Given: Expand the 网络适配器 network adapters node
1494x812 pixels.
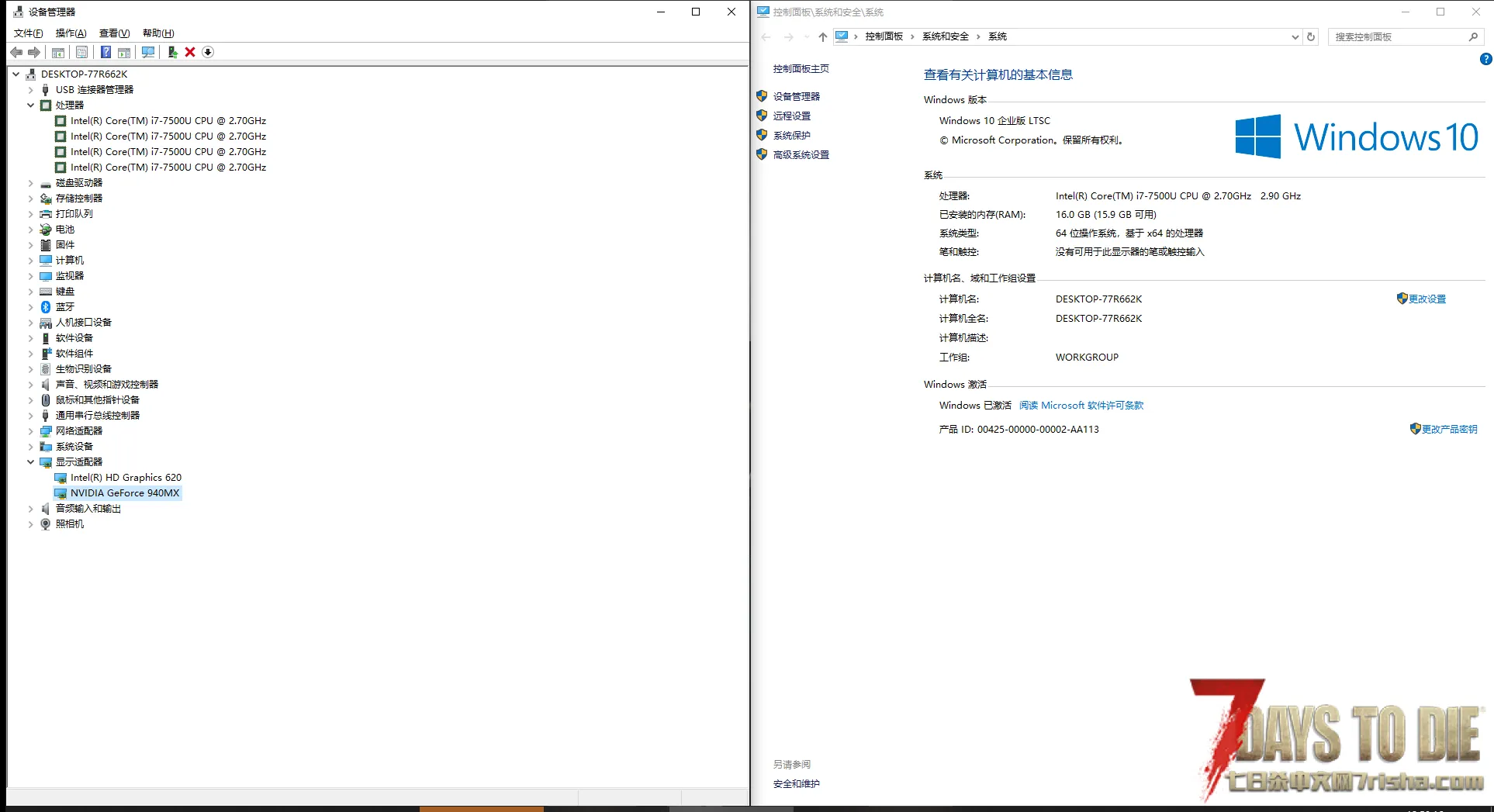Looking at the screenshot, I should 31,431.
